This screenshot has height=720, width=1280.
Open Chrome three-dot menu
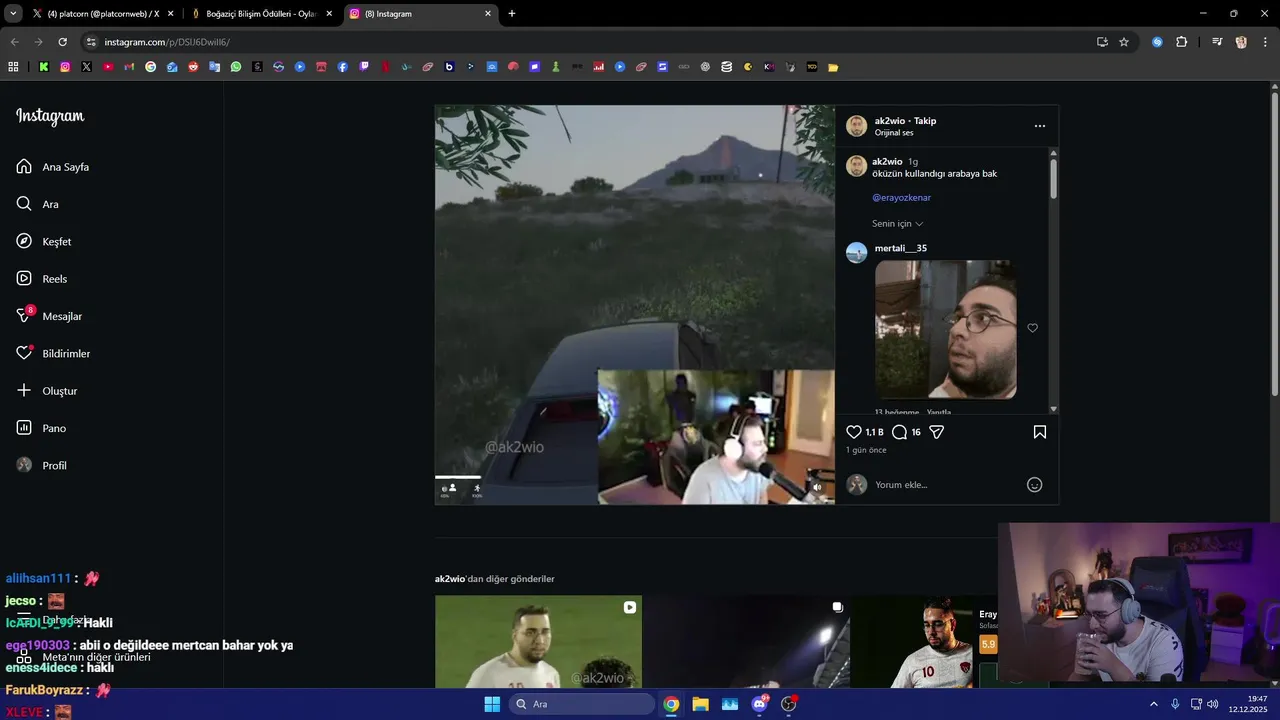point(1265,42)
